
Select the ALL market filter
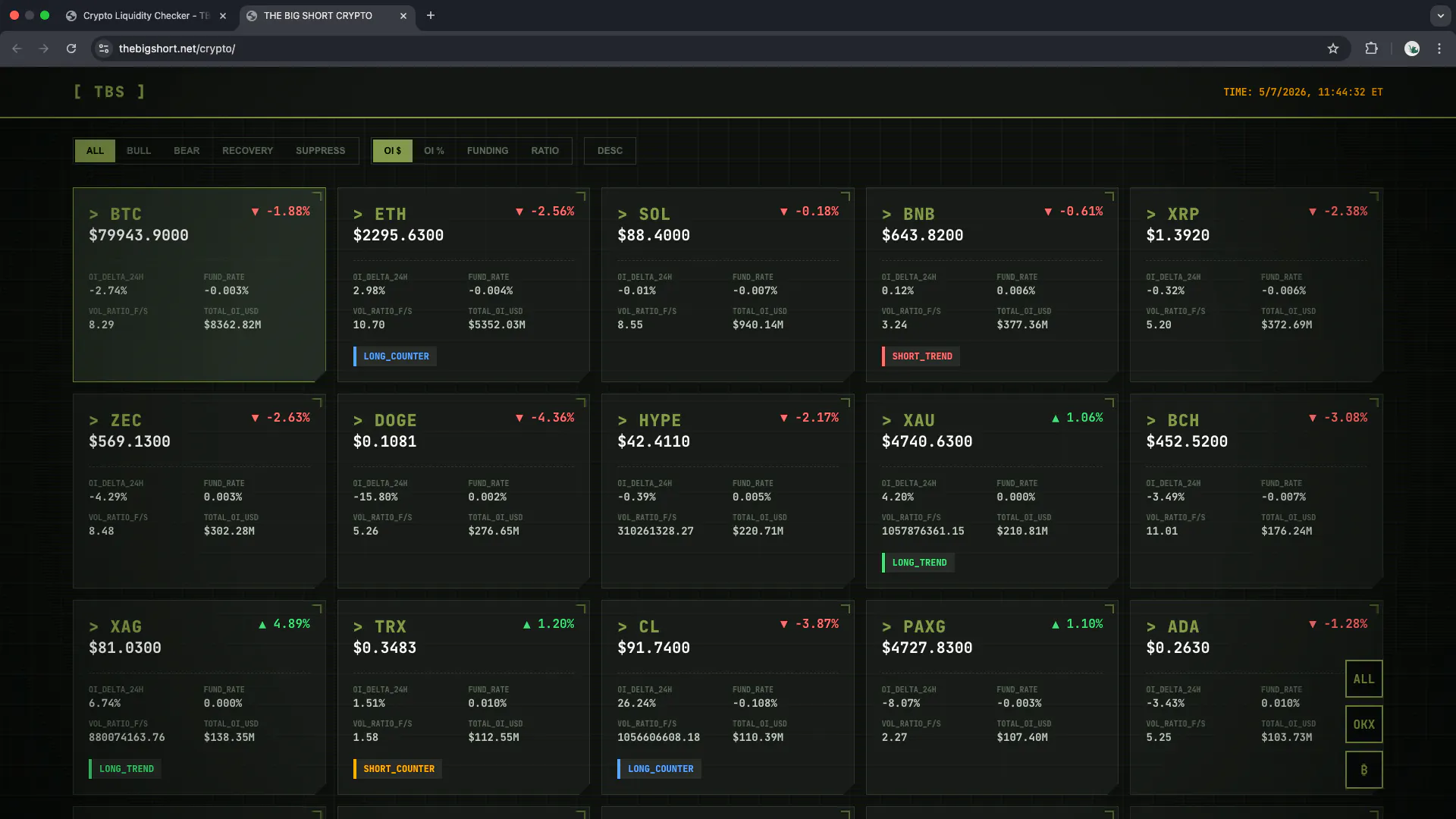(95, 151)
